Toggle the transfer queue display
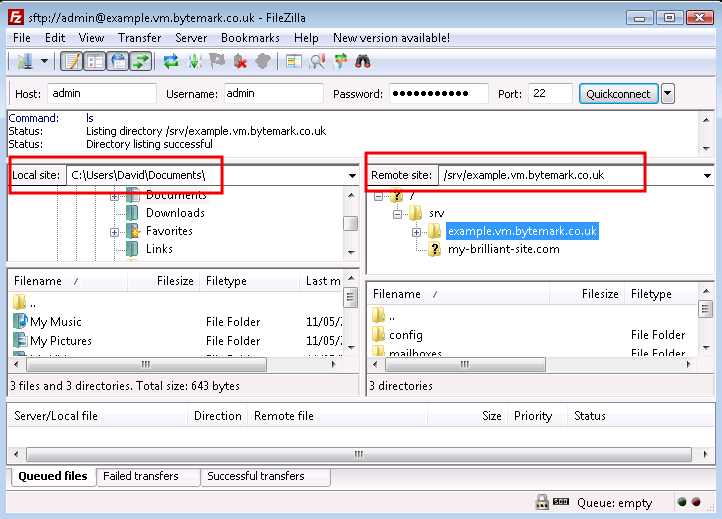 tap(141, 61)
